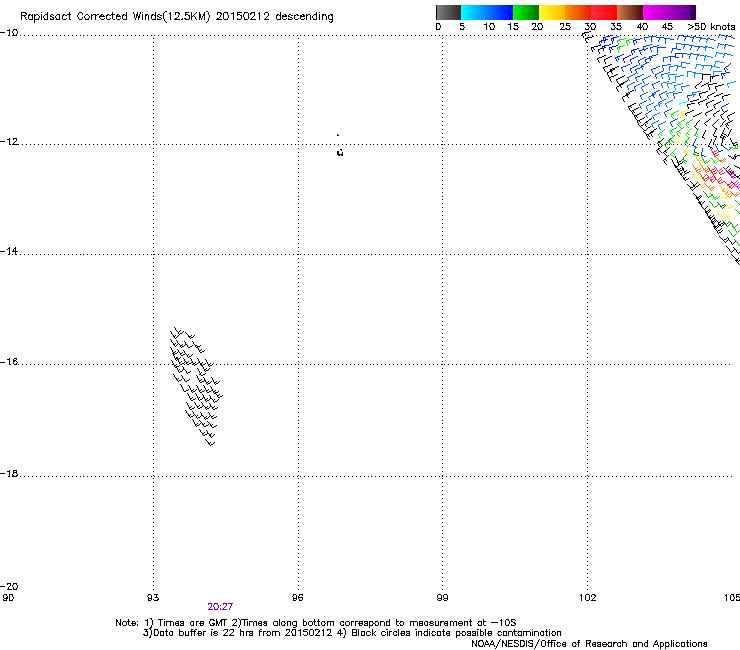
Task: Select the cyan 5-10 knots color segment
Action: click(474, 12)
